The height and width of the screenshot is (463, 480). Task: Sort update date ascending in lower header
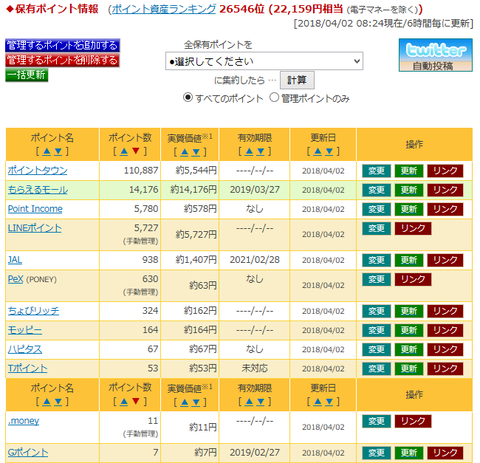[318, 402]
